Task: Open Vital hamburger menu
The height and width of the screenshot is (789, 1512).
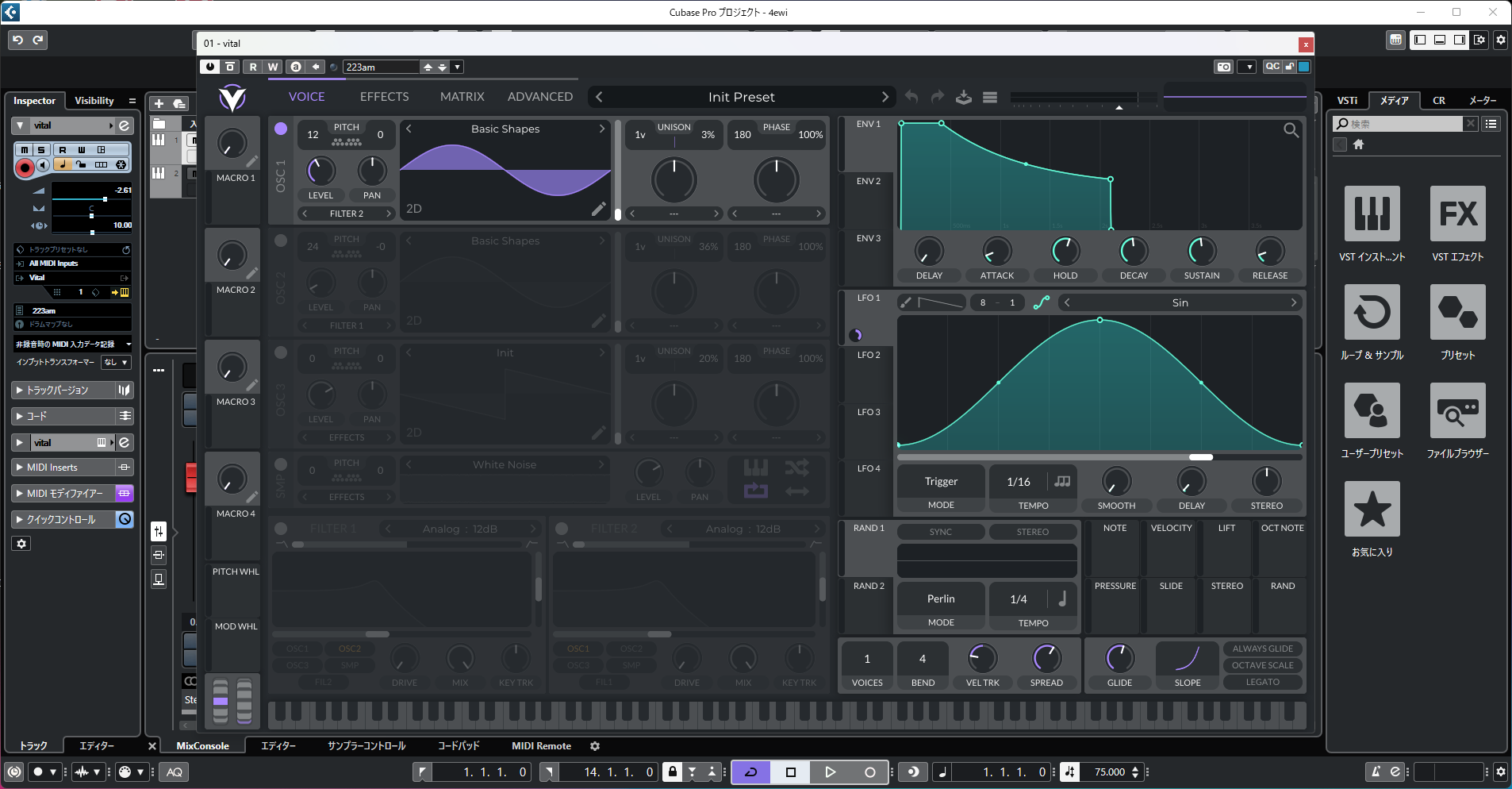Action: 990,97
